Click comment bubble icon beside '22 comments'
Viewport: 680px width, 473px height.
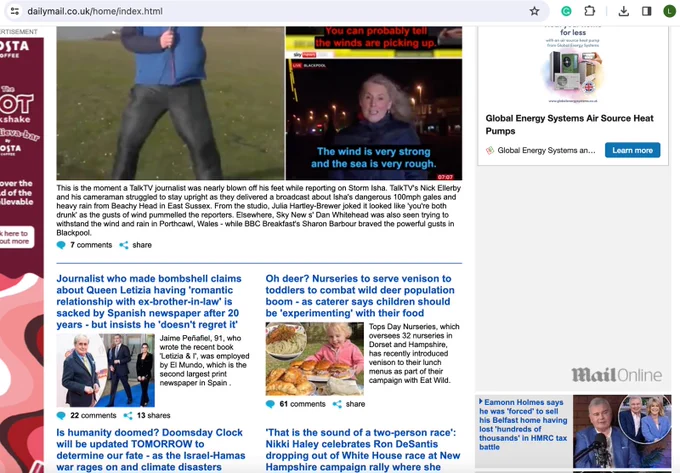click(61, 415)
